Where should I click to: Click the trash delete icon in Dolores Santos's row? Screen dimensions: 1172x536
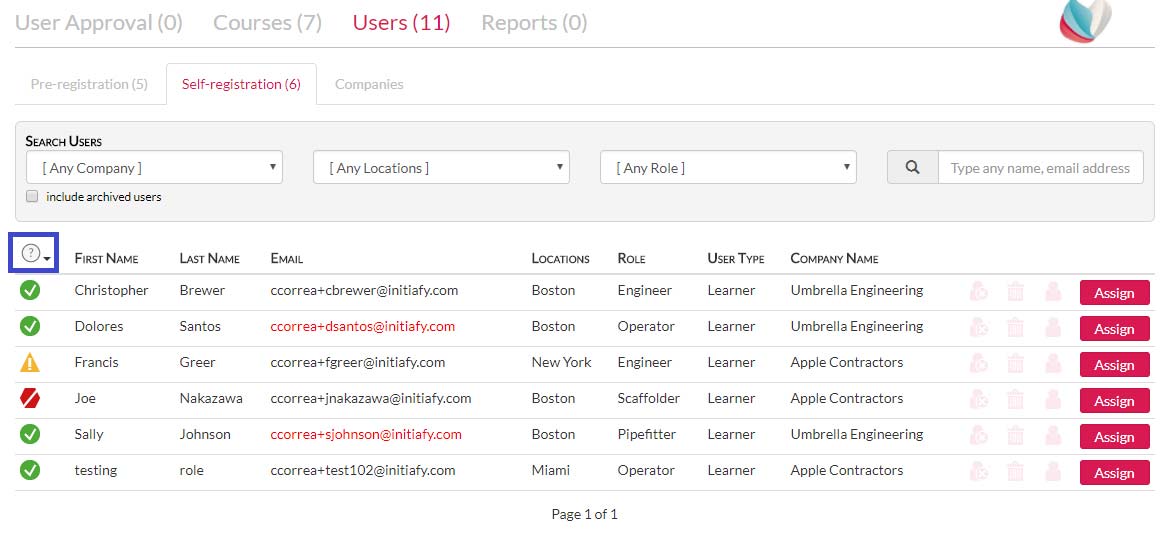(x=1015, y=327)
